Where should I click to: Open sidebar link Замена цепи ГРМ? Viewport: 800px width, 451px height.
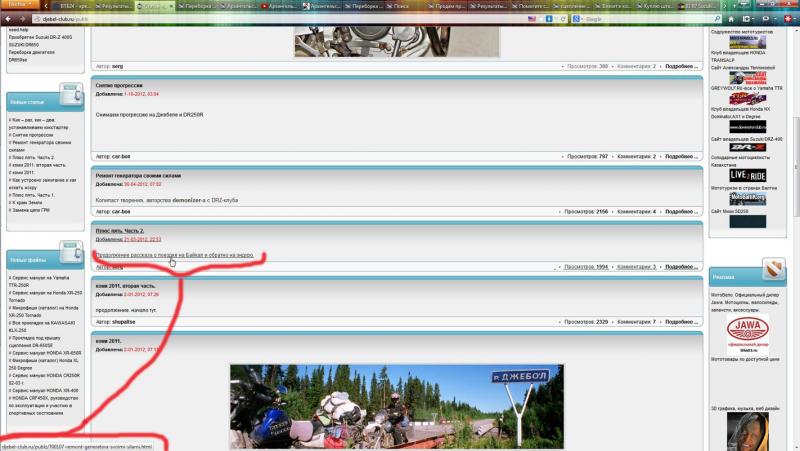click(29, 210)
